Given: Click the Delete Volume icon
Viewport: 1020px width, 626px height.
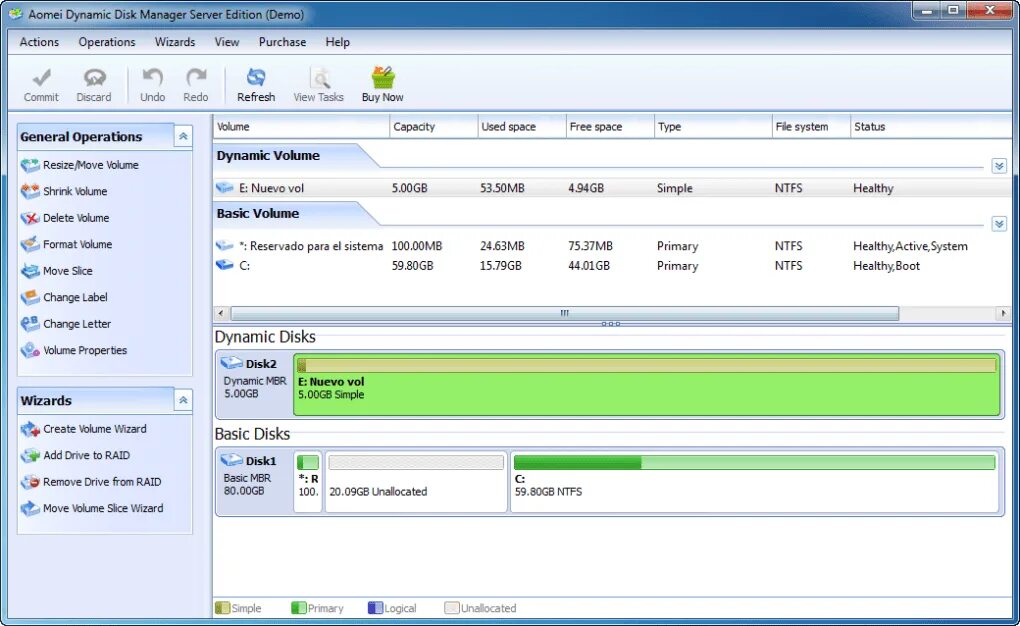Looking at the screenshot, I should click(x=30, y=218).
